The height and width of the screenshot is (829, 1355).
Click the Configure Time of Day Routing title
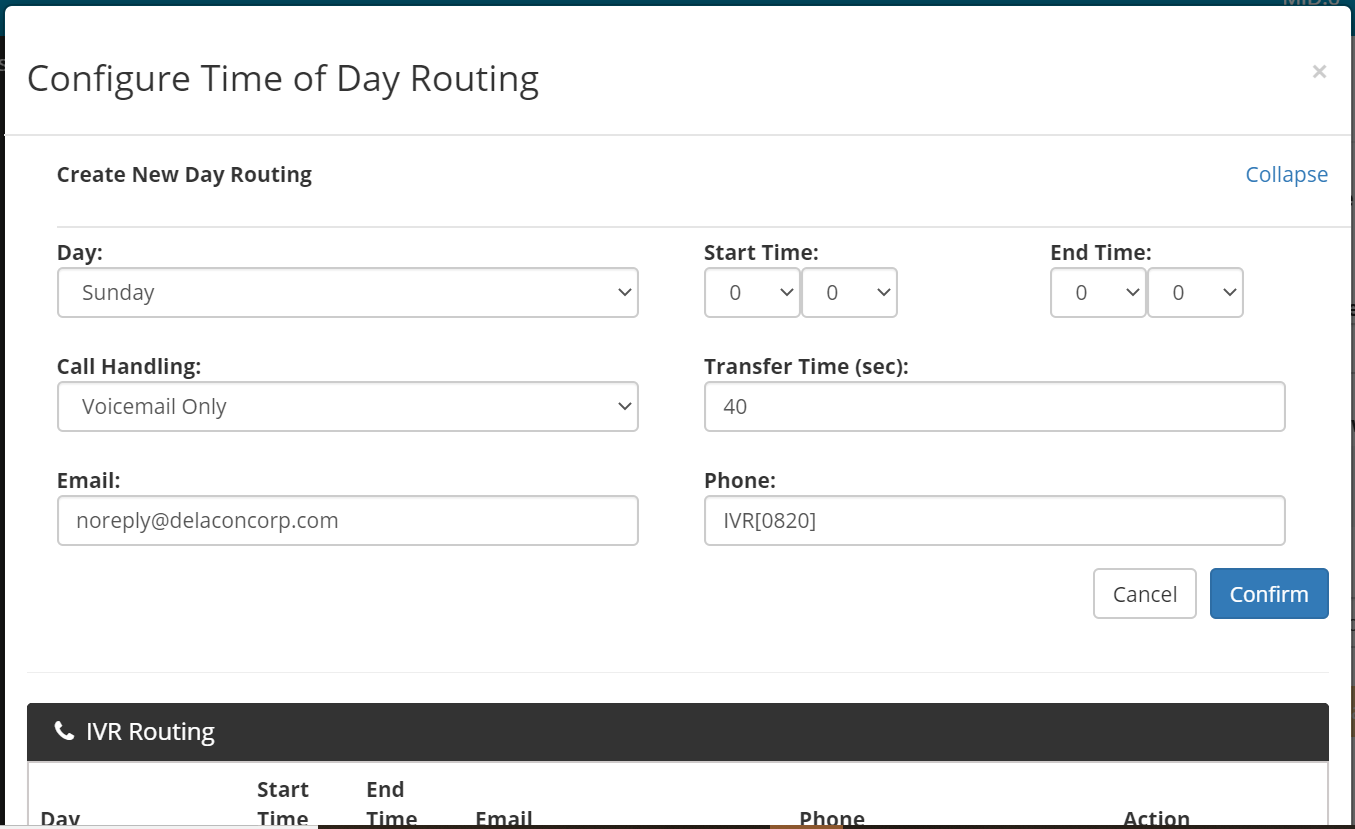click(x=283, y=78)
